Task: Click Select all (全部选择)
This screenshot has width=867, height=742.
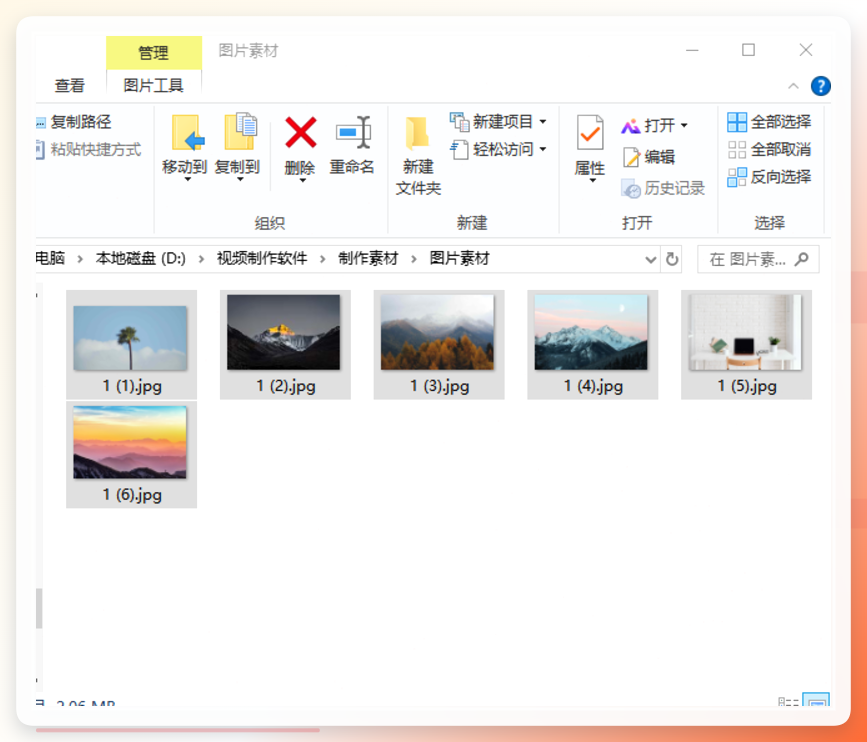Action: coord(769,122)
